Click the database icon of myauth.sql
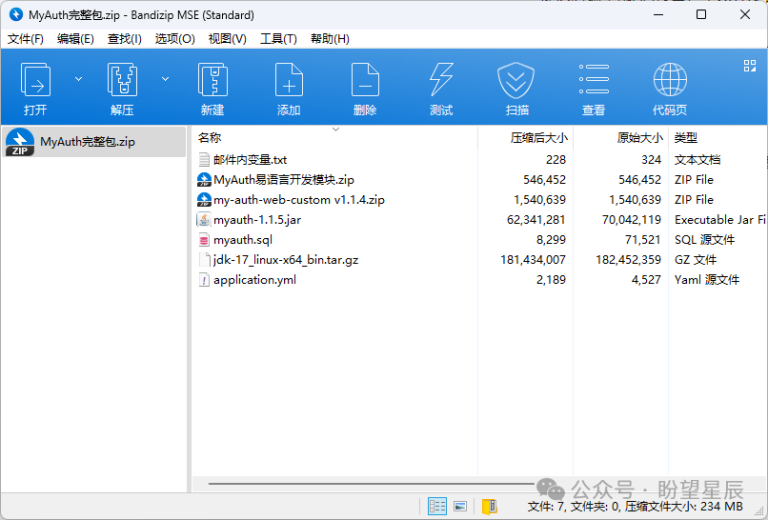Viewport: 768px width, 520px height. (204, 240)
